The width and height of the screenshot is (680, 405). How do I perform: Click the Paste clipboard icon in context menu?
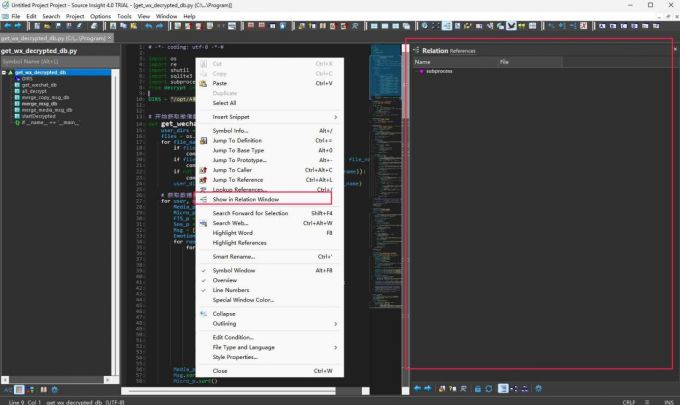click(203, 83)
